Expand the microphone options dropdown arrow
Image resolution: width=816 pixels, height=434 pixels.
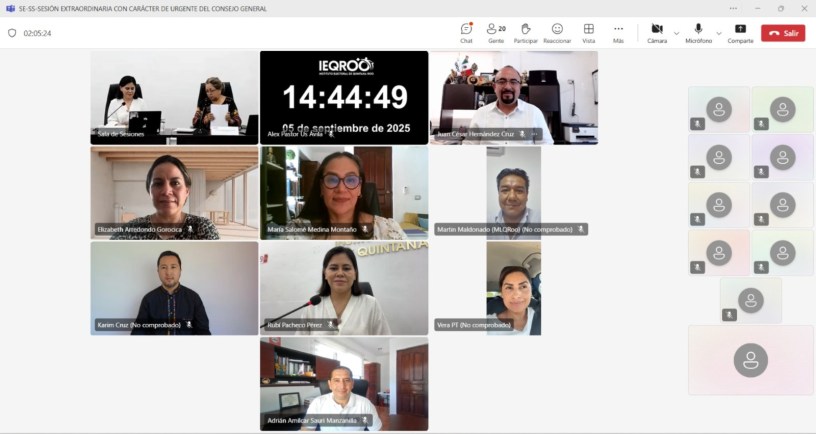click(718, 33)
